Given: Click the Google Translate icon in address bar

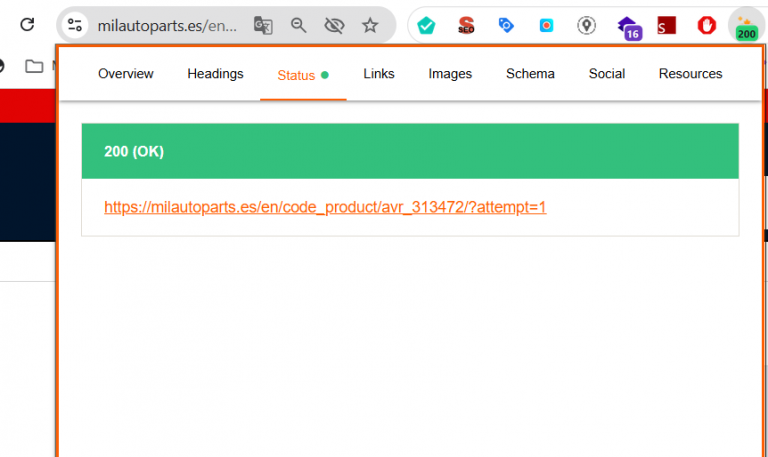Looking at the screenshot, I should (263, 25).
